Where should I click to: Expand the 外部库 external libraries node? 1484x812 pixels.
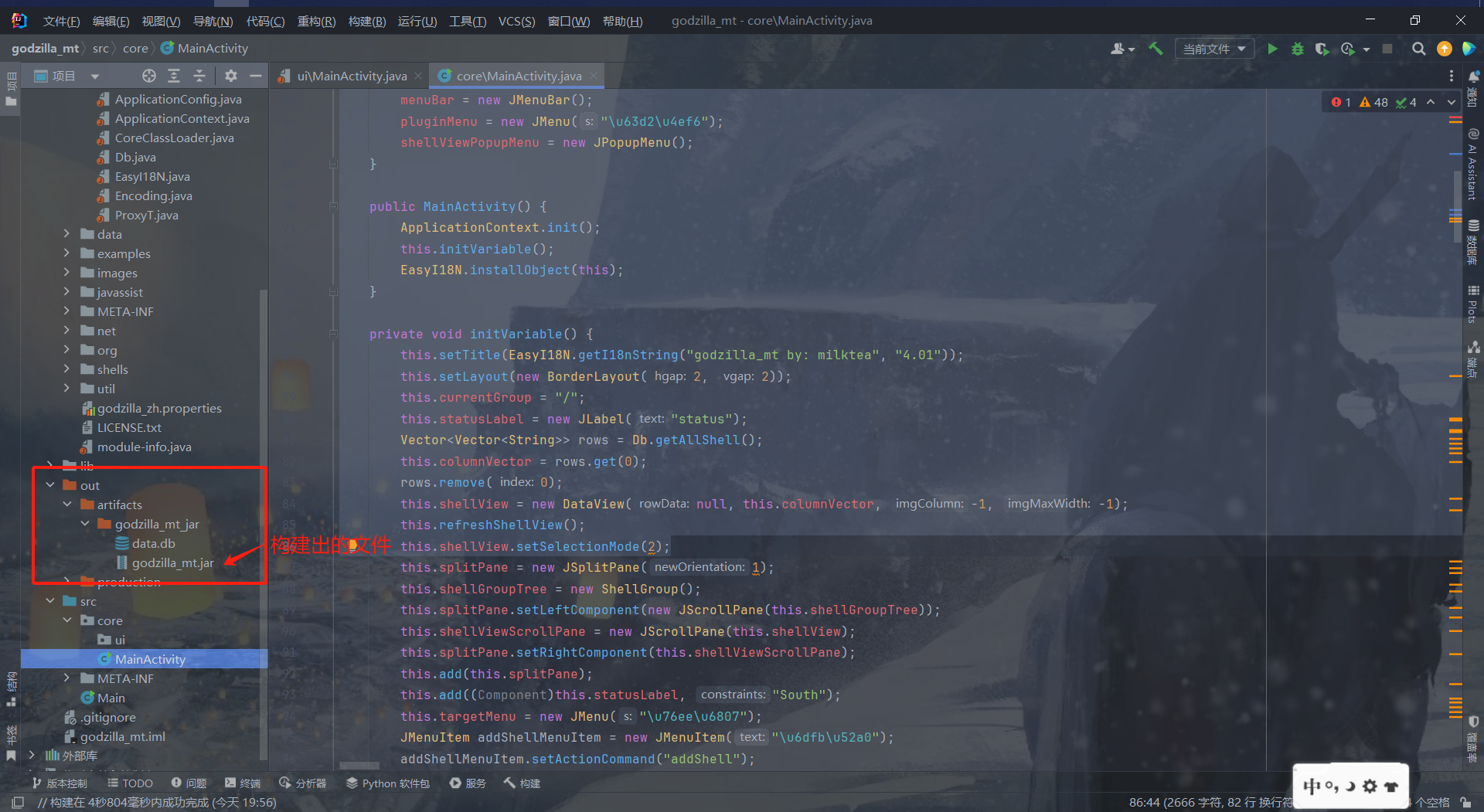[32, 755]
